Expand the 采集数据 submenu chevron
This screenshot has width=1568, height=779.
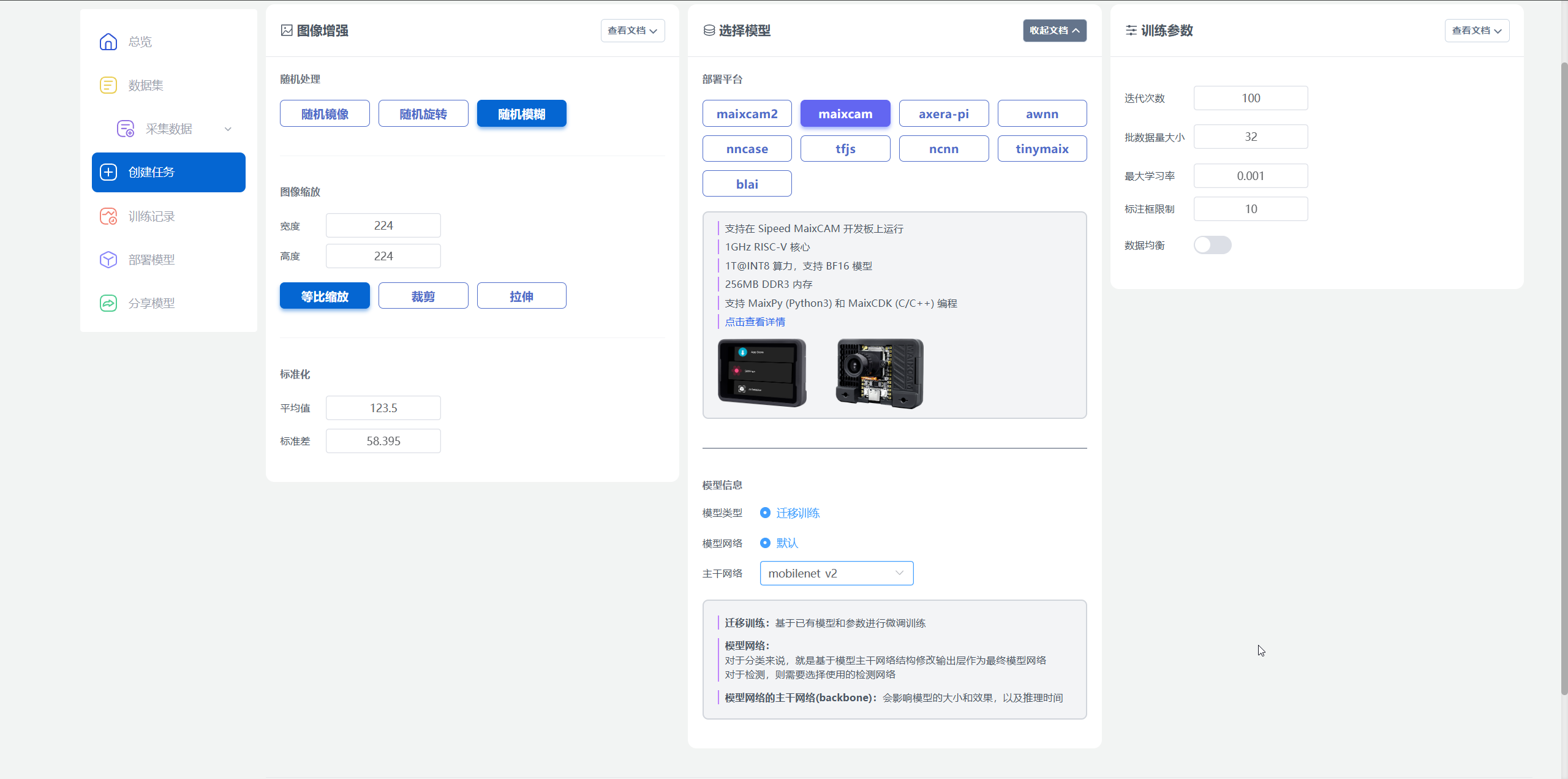(x=228, y=129)
